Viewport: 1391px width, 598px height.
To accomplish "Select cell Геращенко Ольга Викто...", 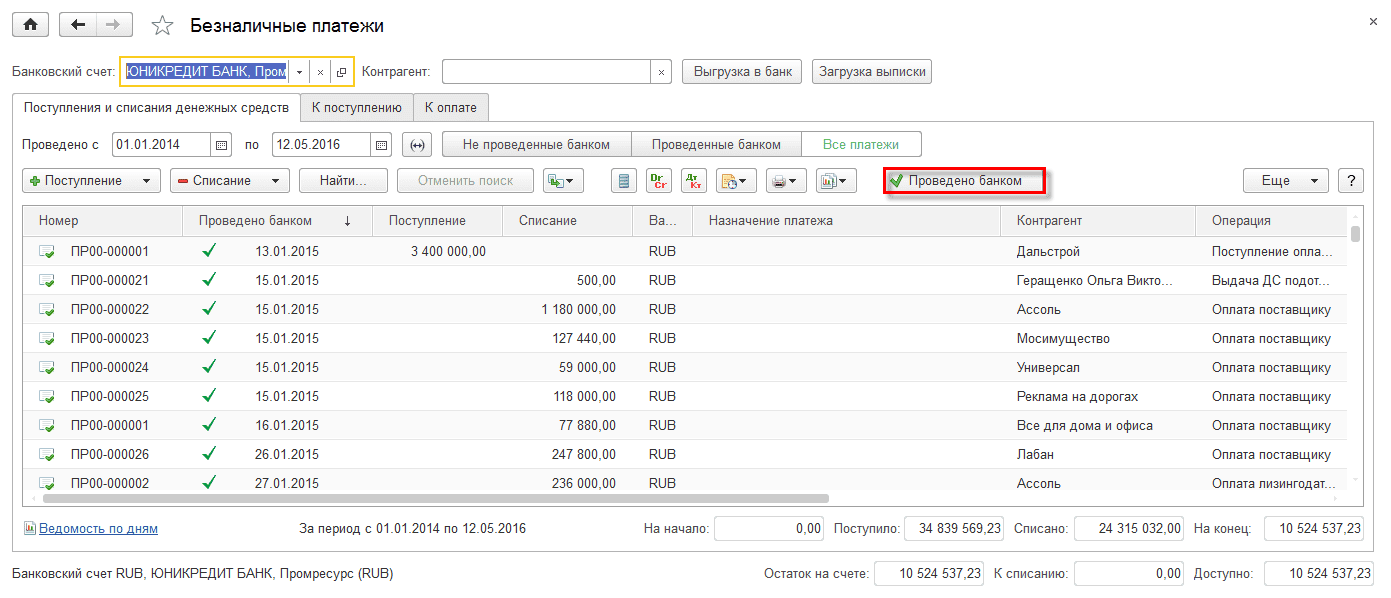I will (x=1097, y=281).
